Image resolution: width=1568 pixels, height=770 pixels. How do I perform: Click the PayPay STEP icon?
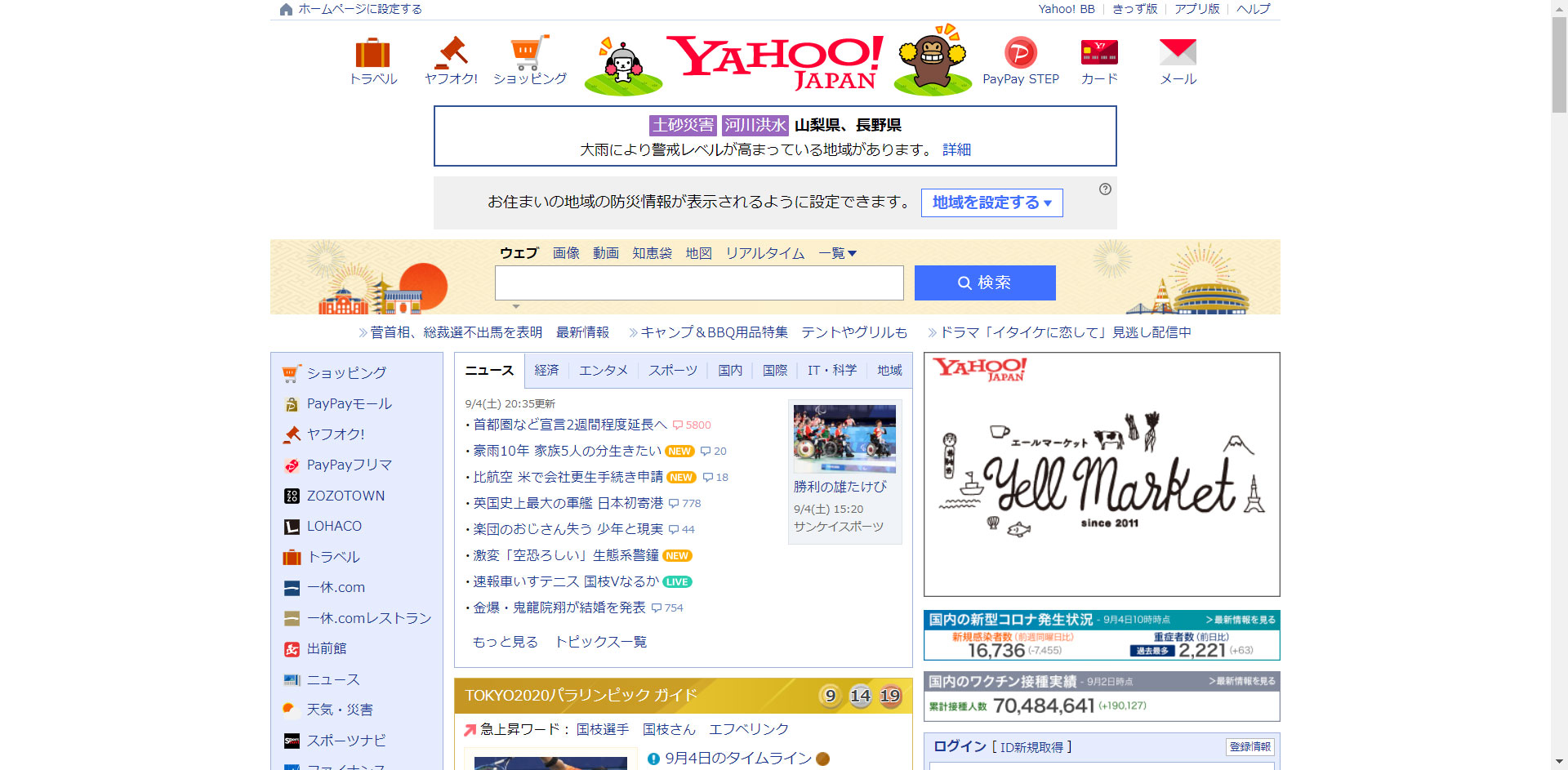coord(1020,53)
